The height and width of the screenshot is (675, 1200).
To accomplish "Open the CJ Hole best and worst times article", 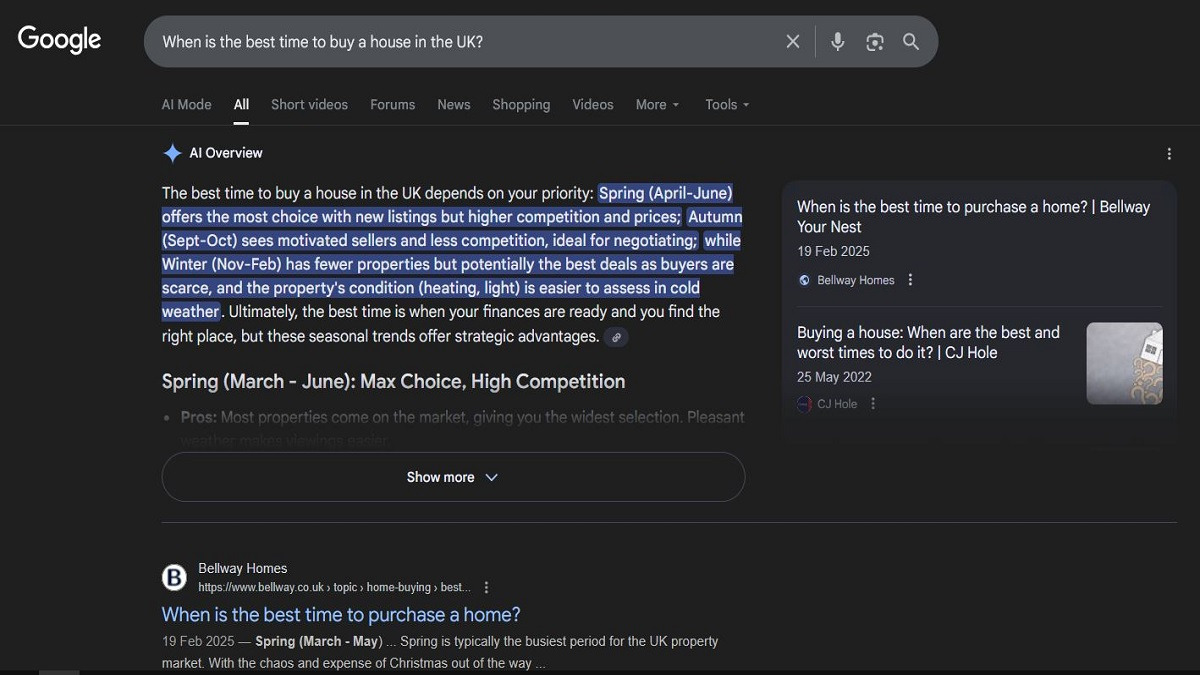I will pos(928,342).
